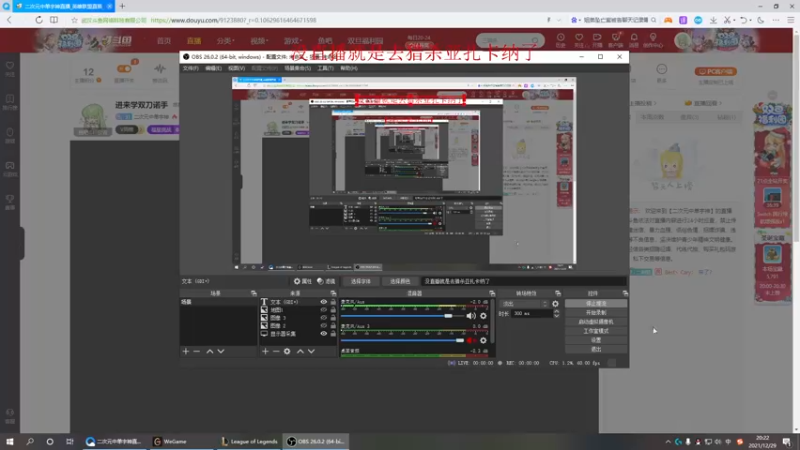Toggle lock on display capture source
The image size is (800, 450).
[x=333, y=334]
